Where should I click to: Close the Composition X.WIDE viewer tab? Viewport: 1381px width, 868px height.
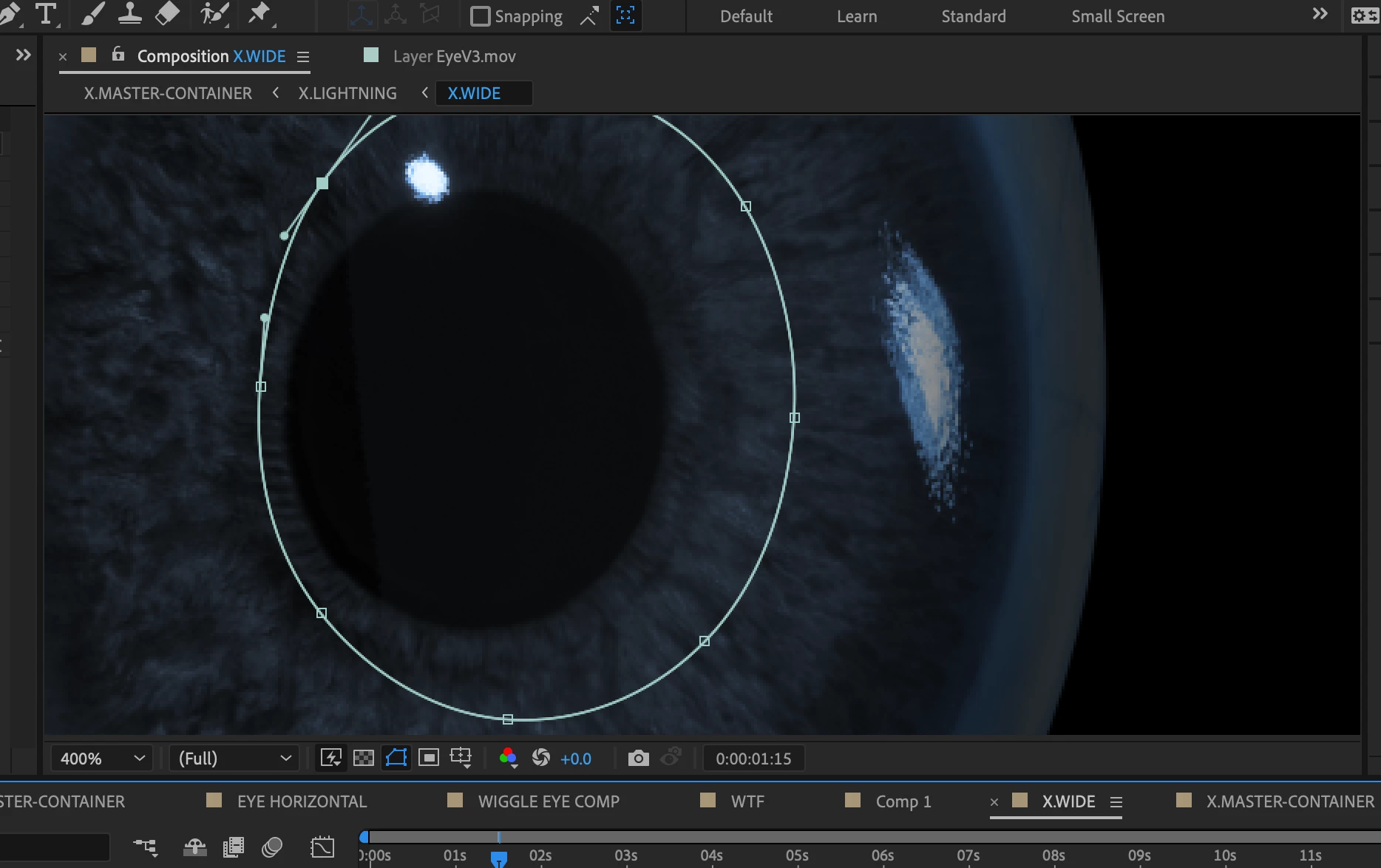click(x=63, y=57)
